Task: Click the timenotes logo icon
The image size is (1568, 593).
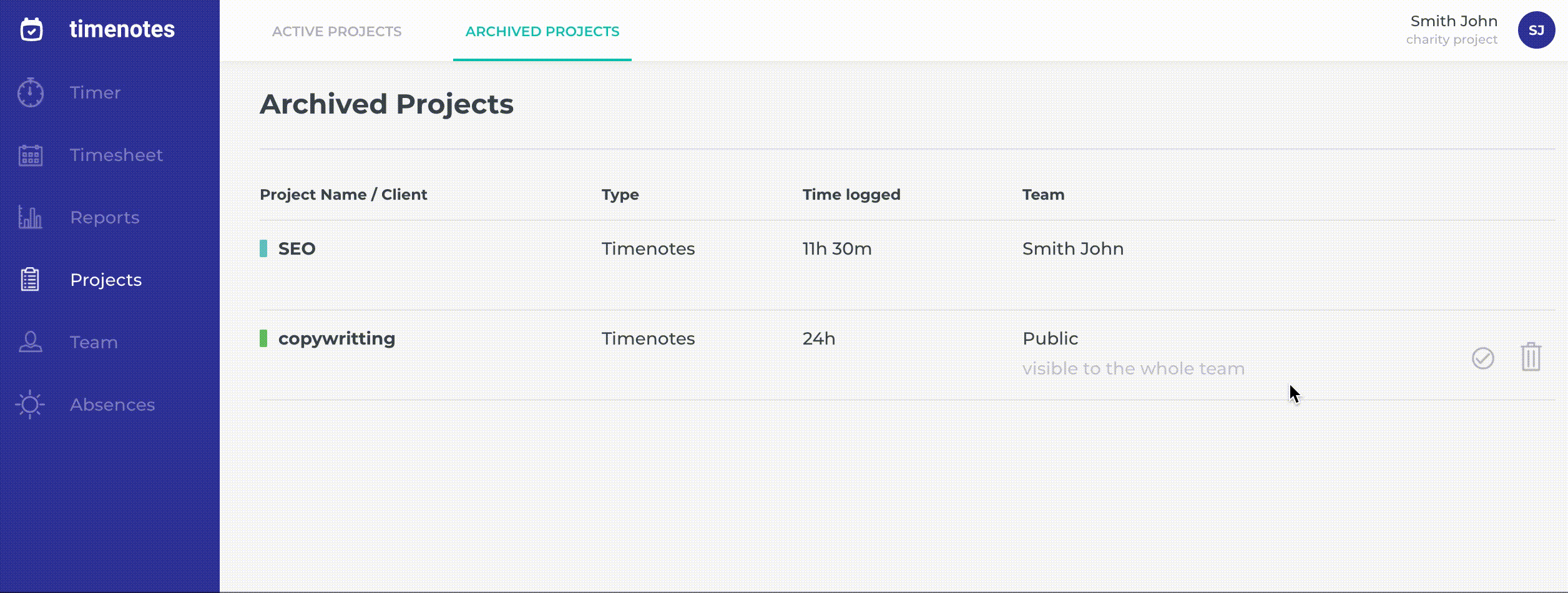Action: point(31,29)
